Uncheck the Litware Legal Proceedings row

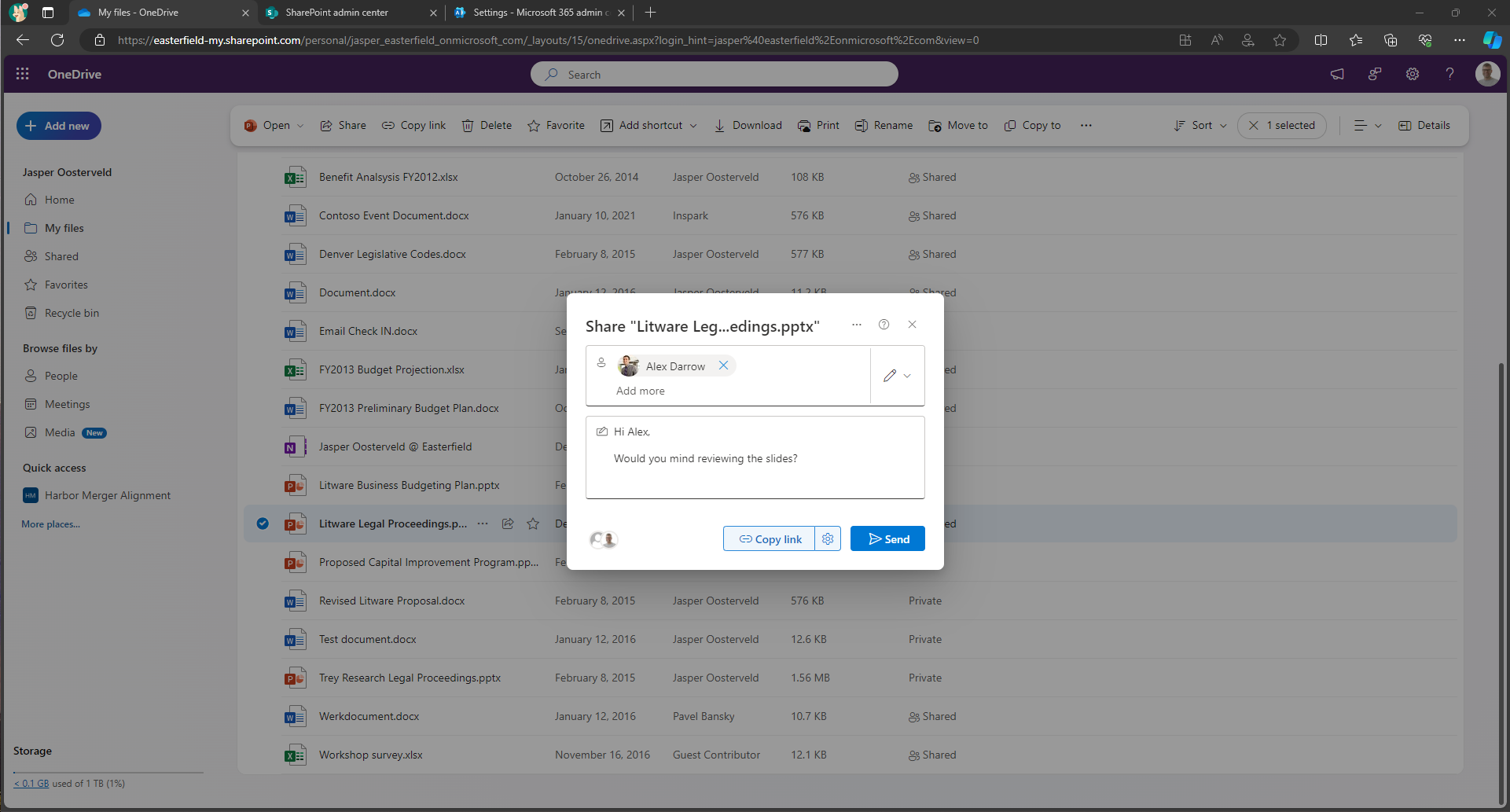click(263, 524)
